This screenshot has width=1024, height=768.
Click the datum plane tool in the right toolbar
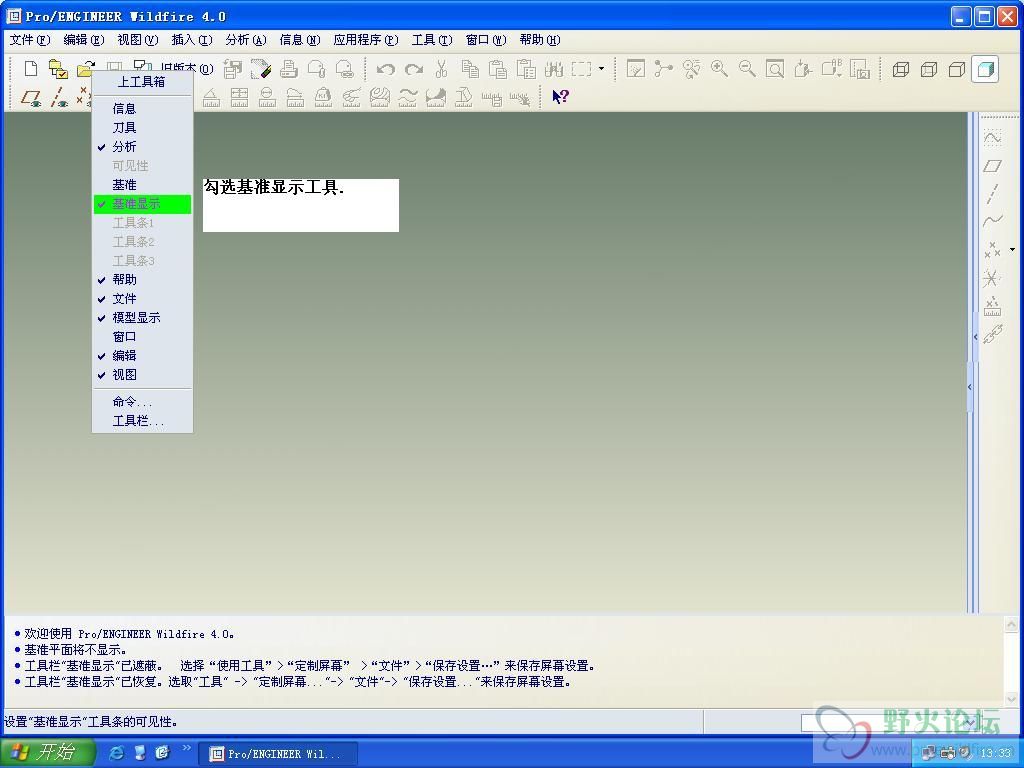coord(993,166)
